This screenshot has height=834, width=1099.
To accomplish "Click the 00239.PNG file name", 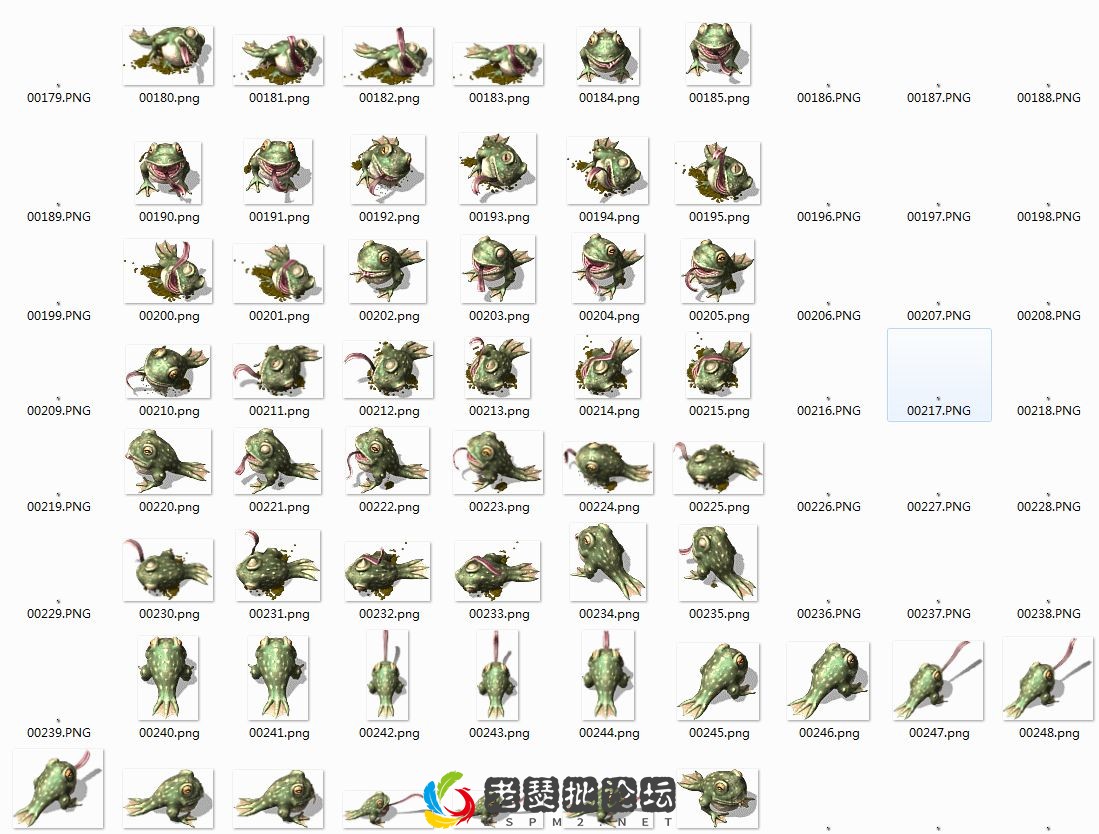I will [x=59, y=732].
